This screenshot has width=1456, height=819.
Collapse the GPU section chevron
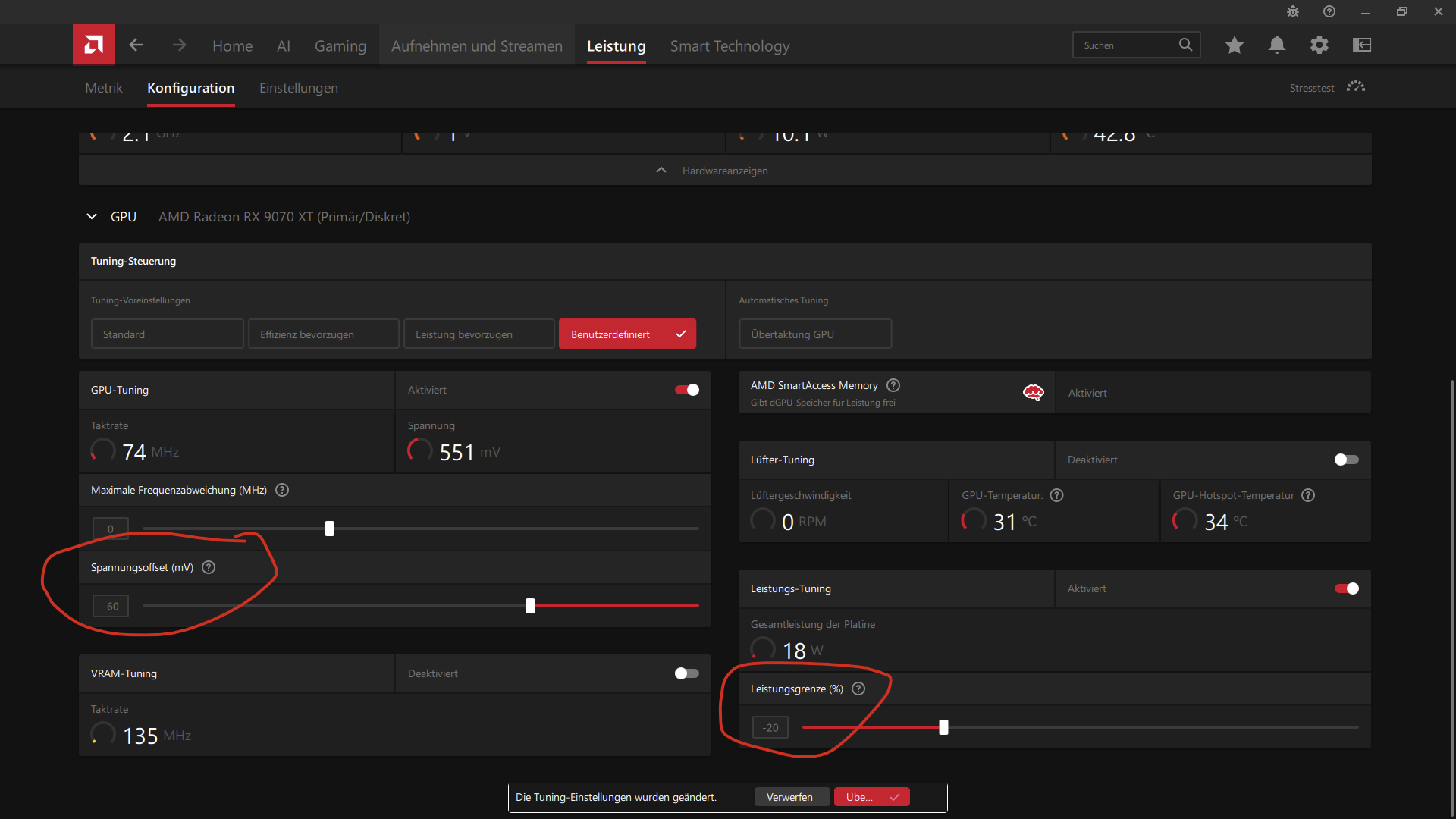click(x=92, y=217)
